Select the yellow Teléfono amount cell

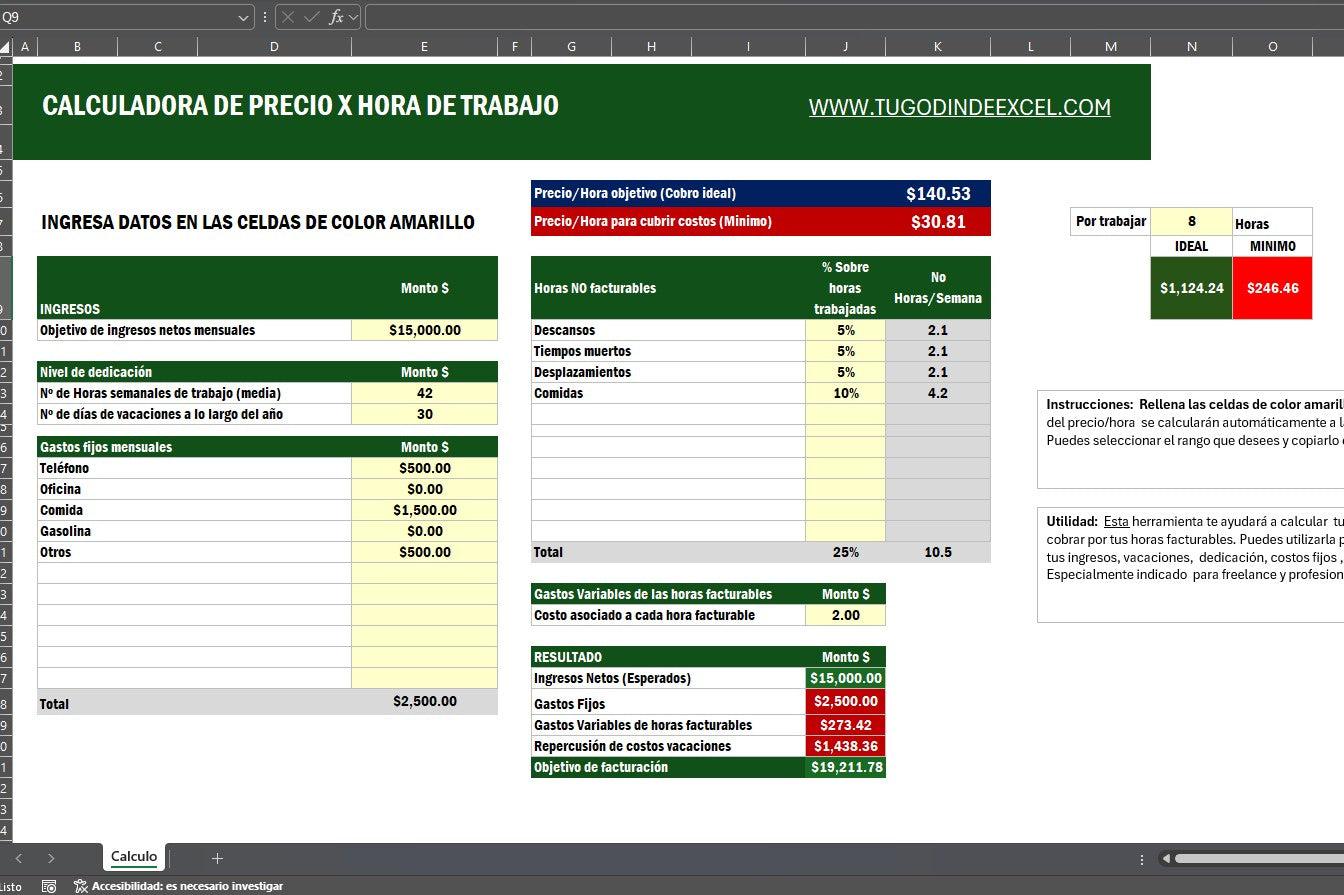click(x=424, y=467)
